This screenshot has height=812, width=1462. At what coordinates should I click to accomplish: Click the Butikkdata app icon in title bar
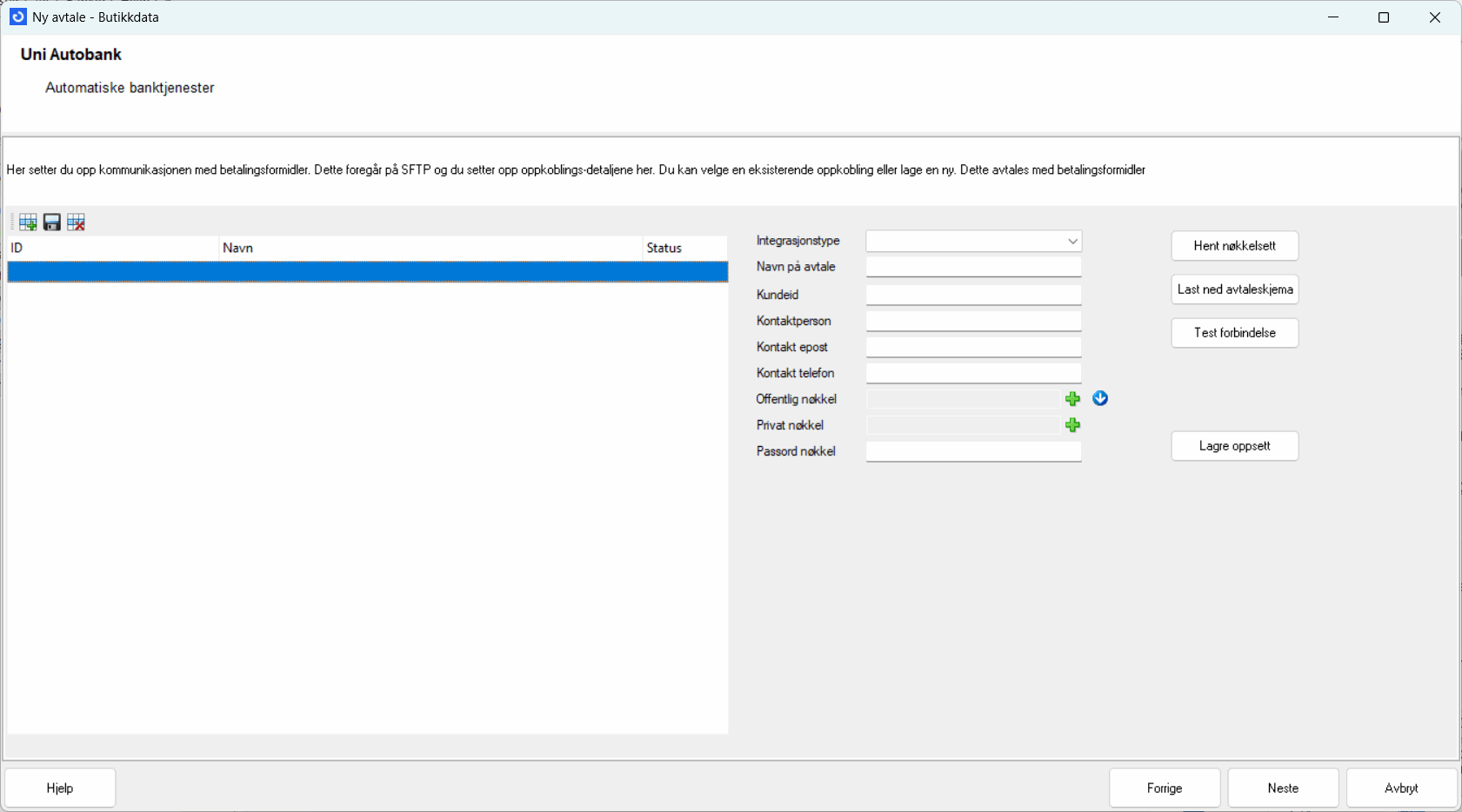pyautogui.click(x=17, y=17)
